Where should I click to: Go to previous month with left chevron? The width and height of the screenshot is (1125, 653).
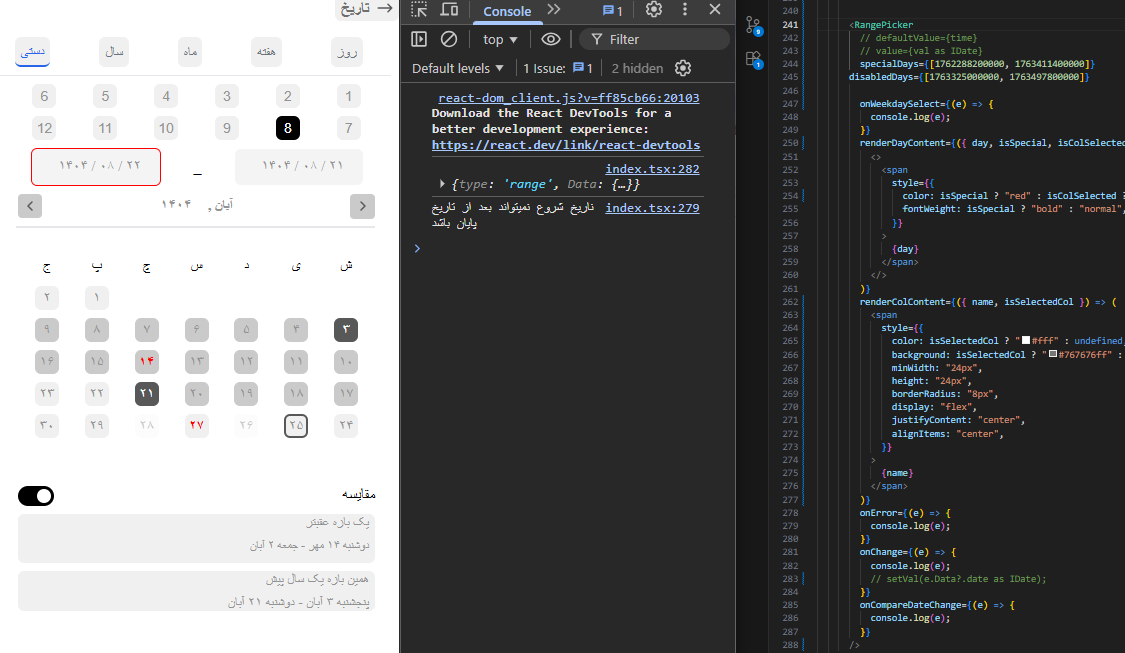(30, 206)
